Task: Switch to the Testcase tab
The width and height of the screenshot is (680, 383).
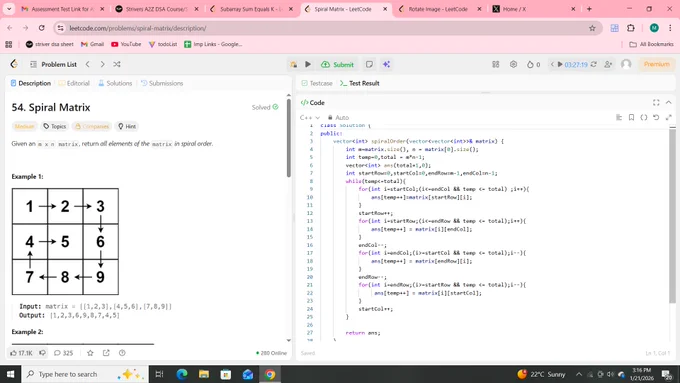Action: (x=317, y=83)
